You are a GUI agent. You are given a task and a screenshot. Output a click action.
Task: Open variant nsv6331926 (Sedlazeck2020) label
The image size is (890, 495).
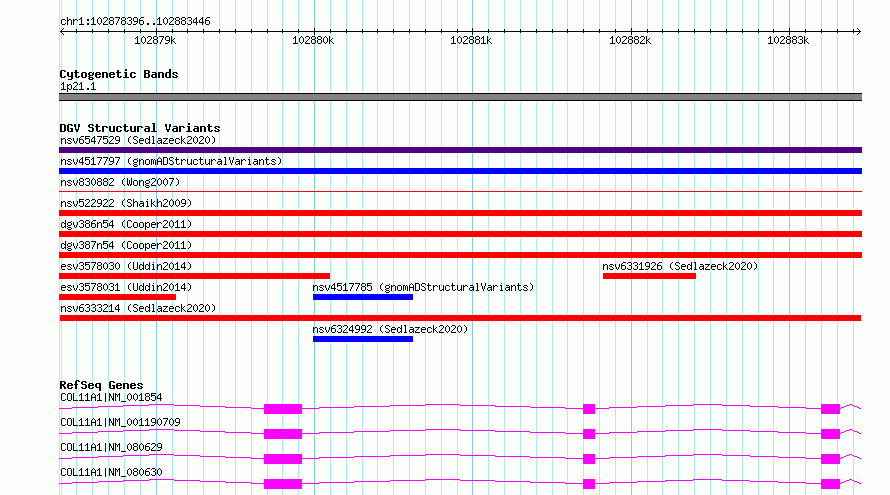pos(680,266)
